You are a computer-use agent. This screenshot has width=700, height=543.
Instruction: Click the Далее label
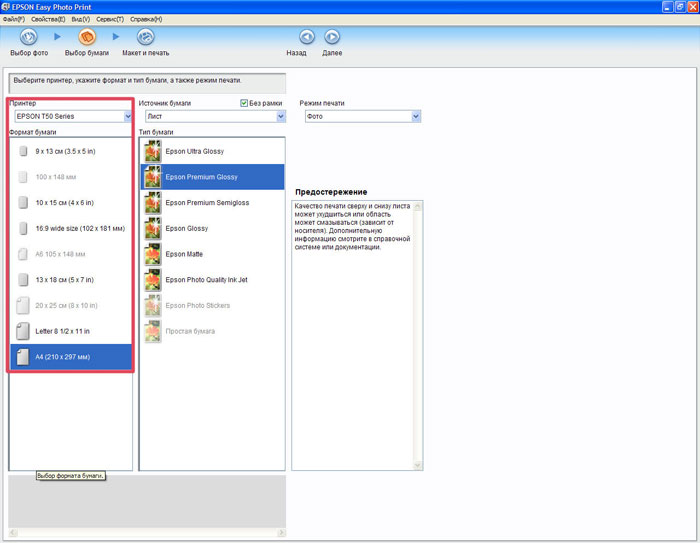[x=332, y=53]
